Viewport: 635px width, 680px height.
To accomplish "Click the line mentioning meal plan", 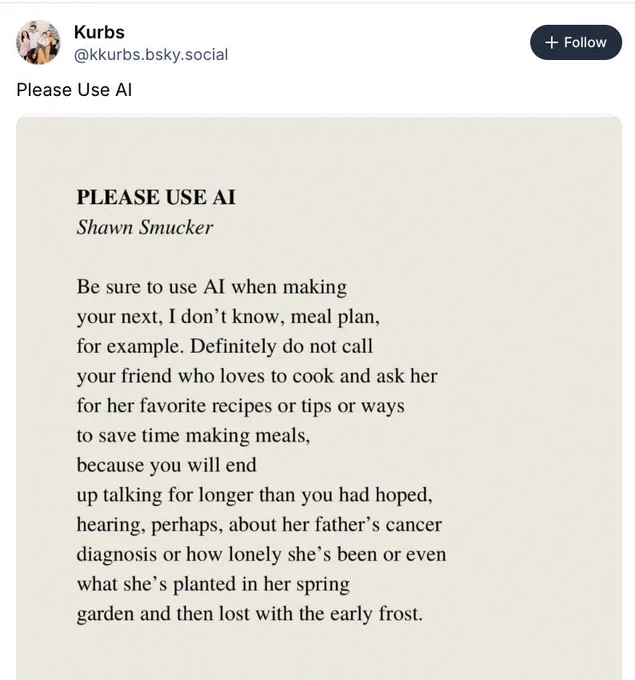I will click(228, 317).
